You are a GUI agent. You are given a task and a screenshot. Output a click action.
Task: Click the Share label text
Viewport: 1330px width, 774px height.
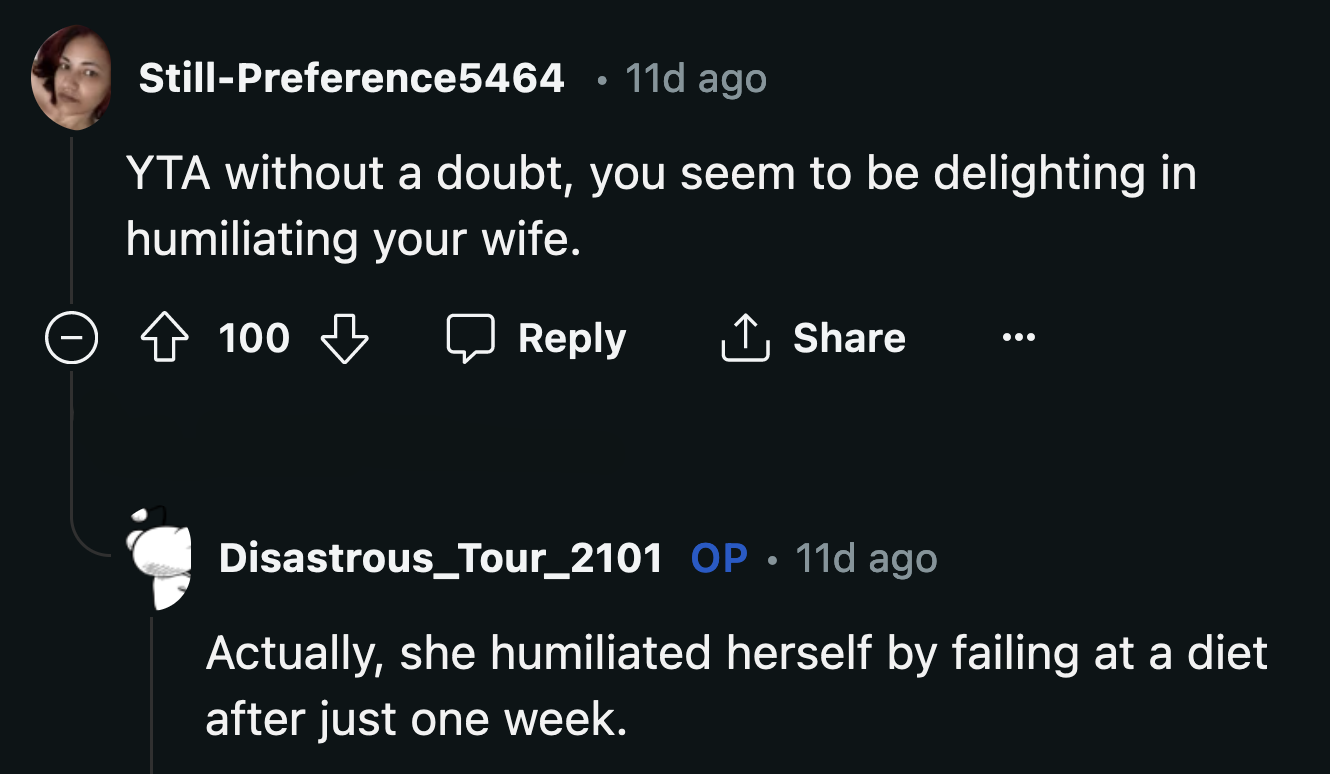[849, 337]
